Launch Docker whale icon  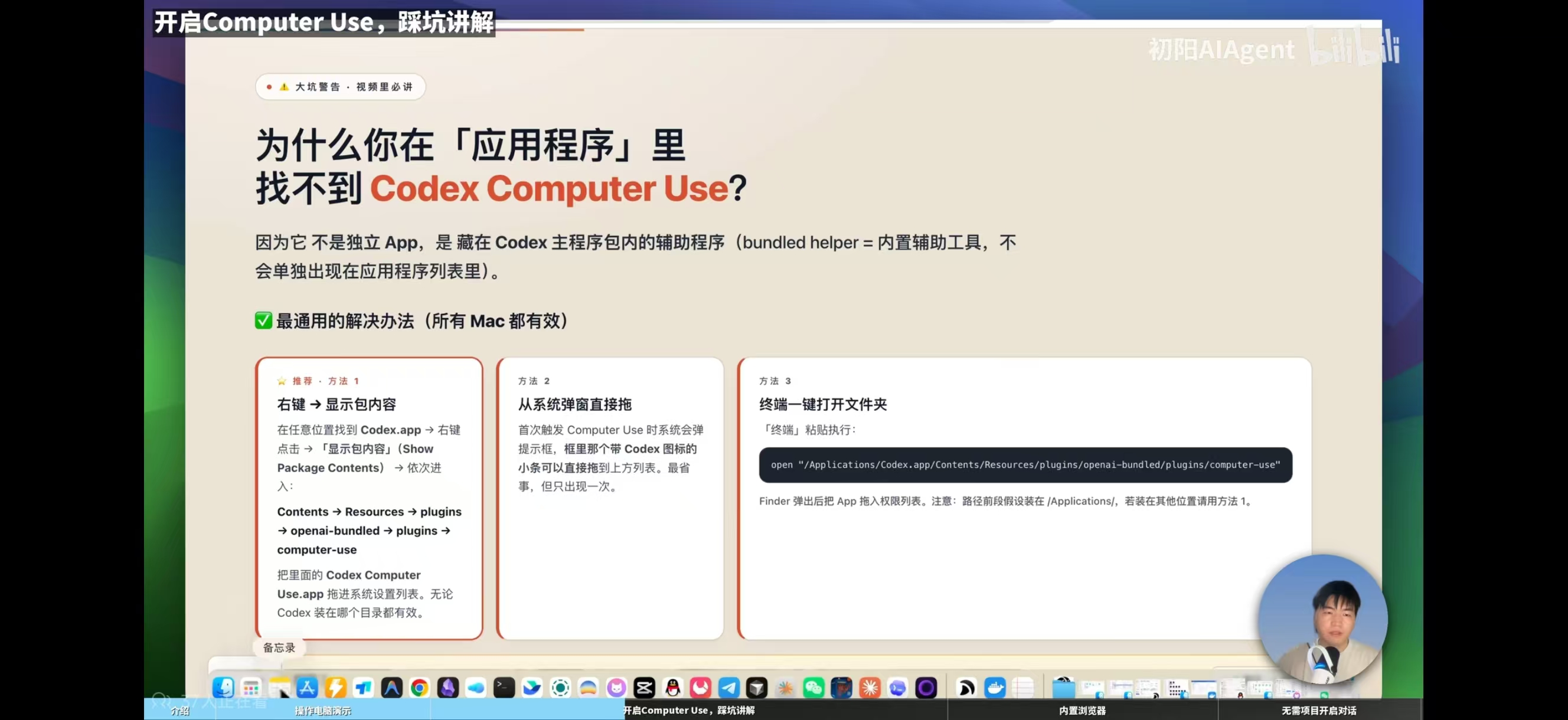995,688
